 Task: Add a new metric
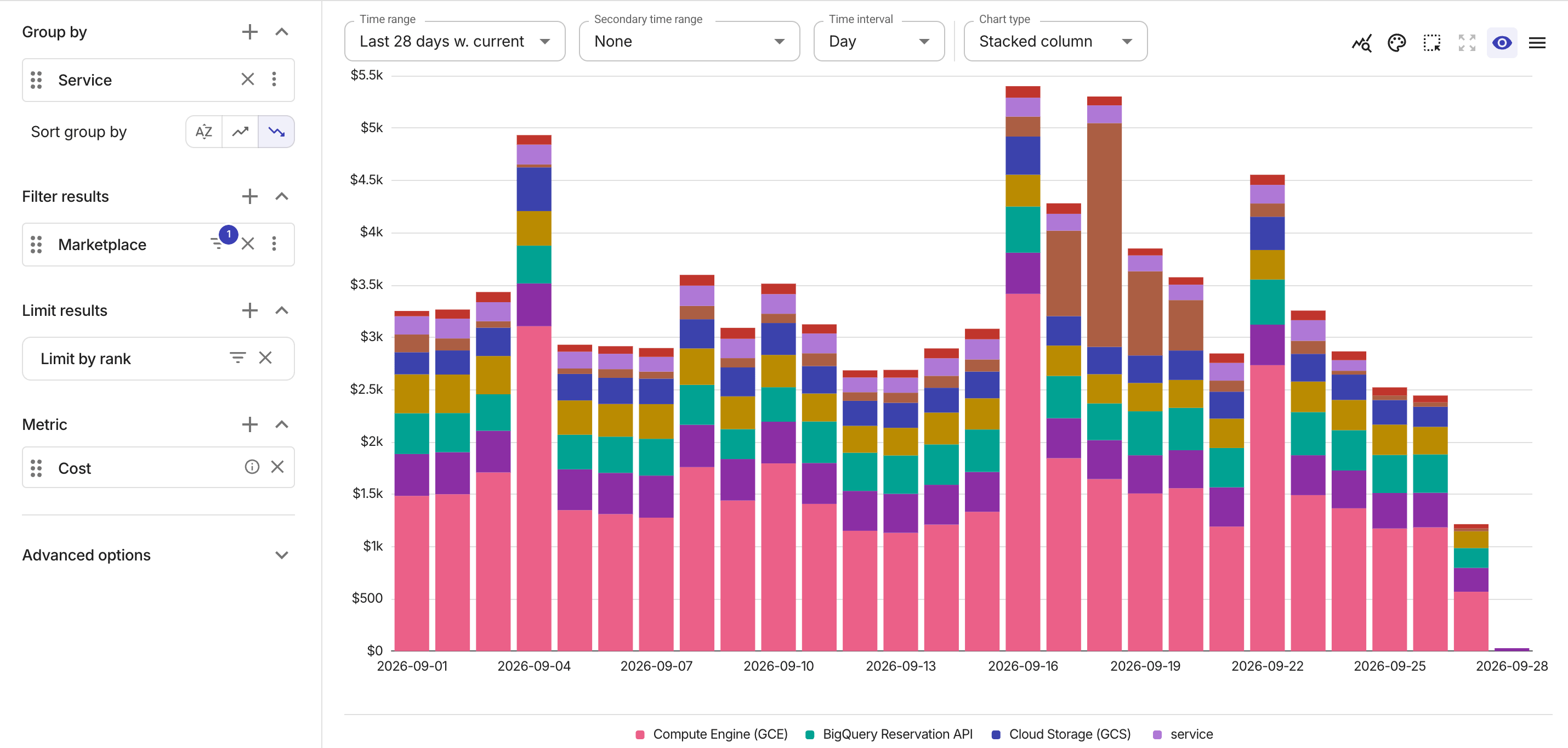[x=249, y=424]
